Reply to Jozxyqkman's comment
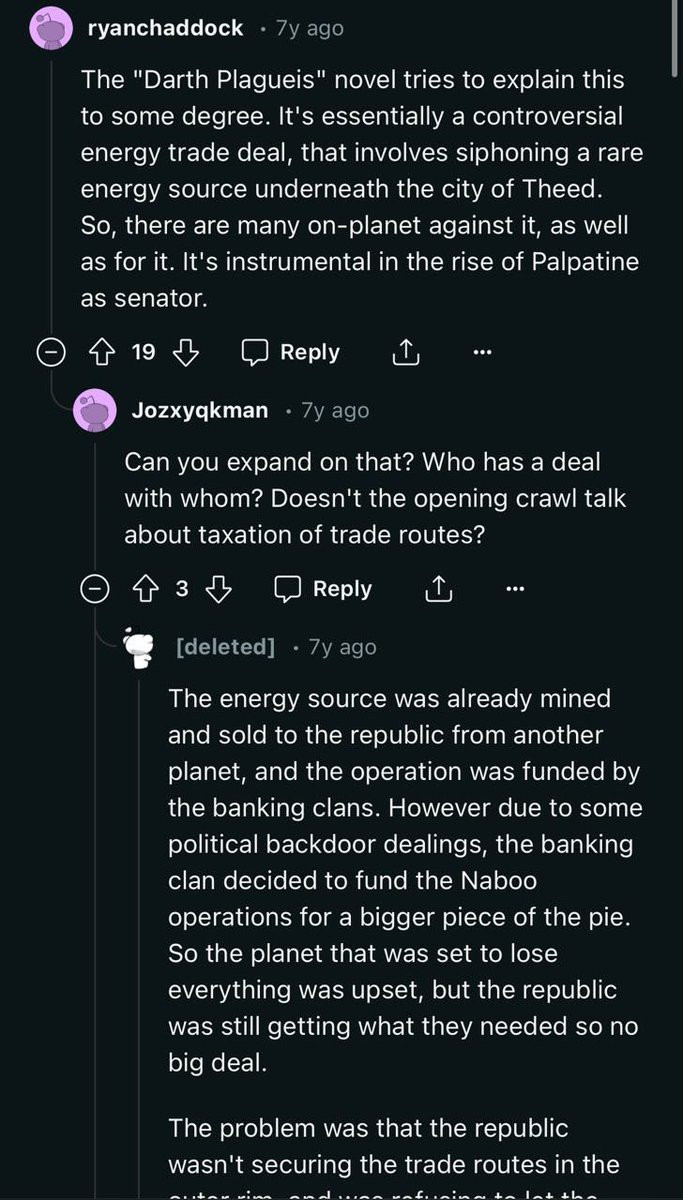The height and width of the screenshot is (1200, 683). pyautogui.click(x=323, y=589)
